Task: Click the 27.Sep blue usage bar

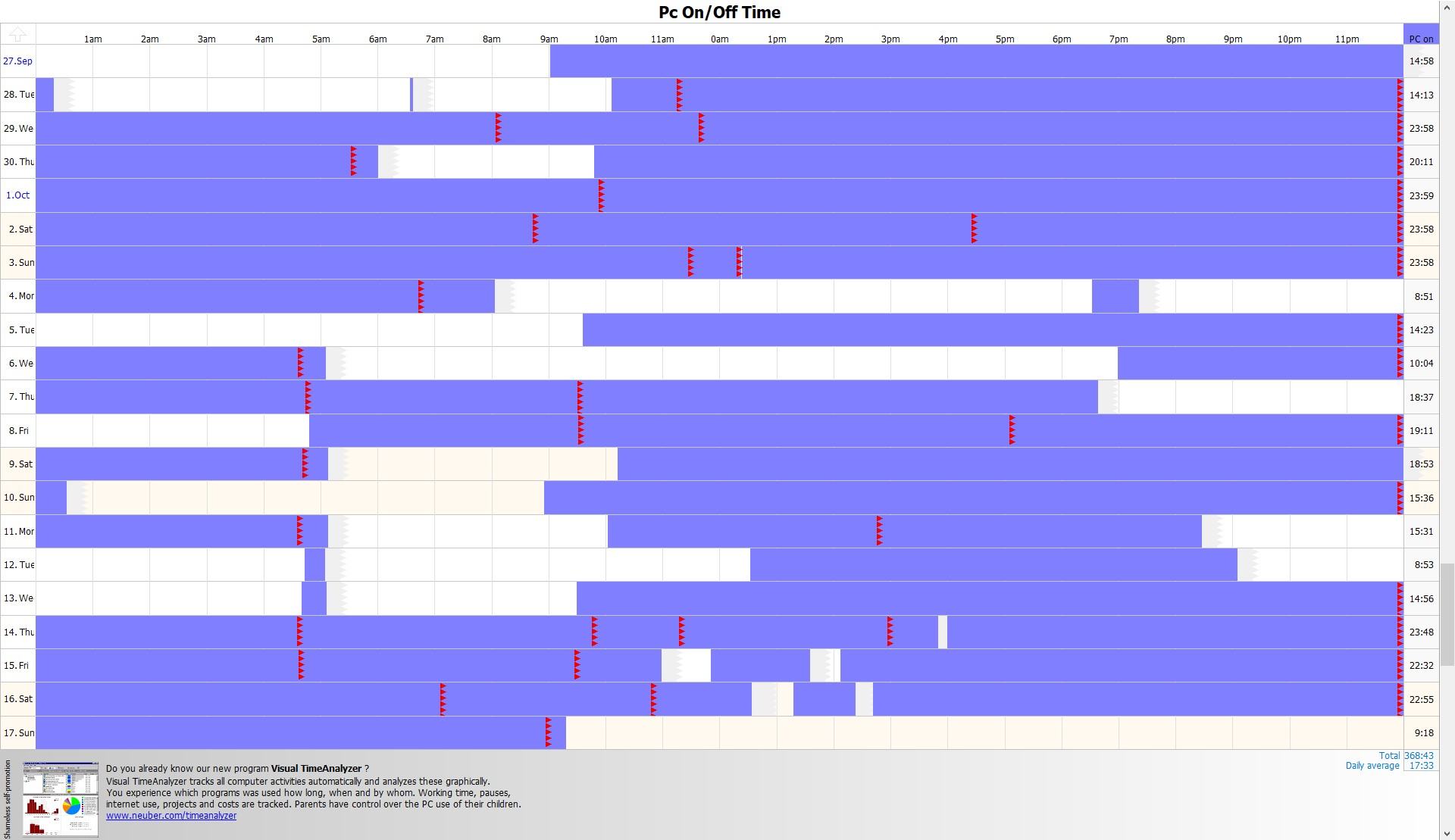Action: [x=976, y=61]
